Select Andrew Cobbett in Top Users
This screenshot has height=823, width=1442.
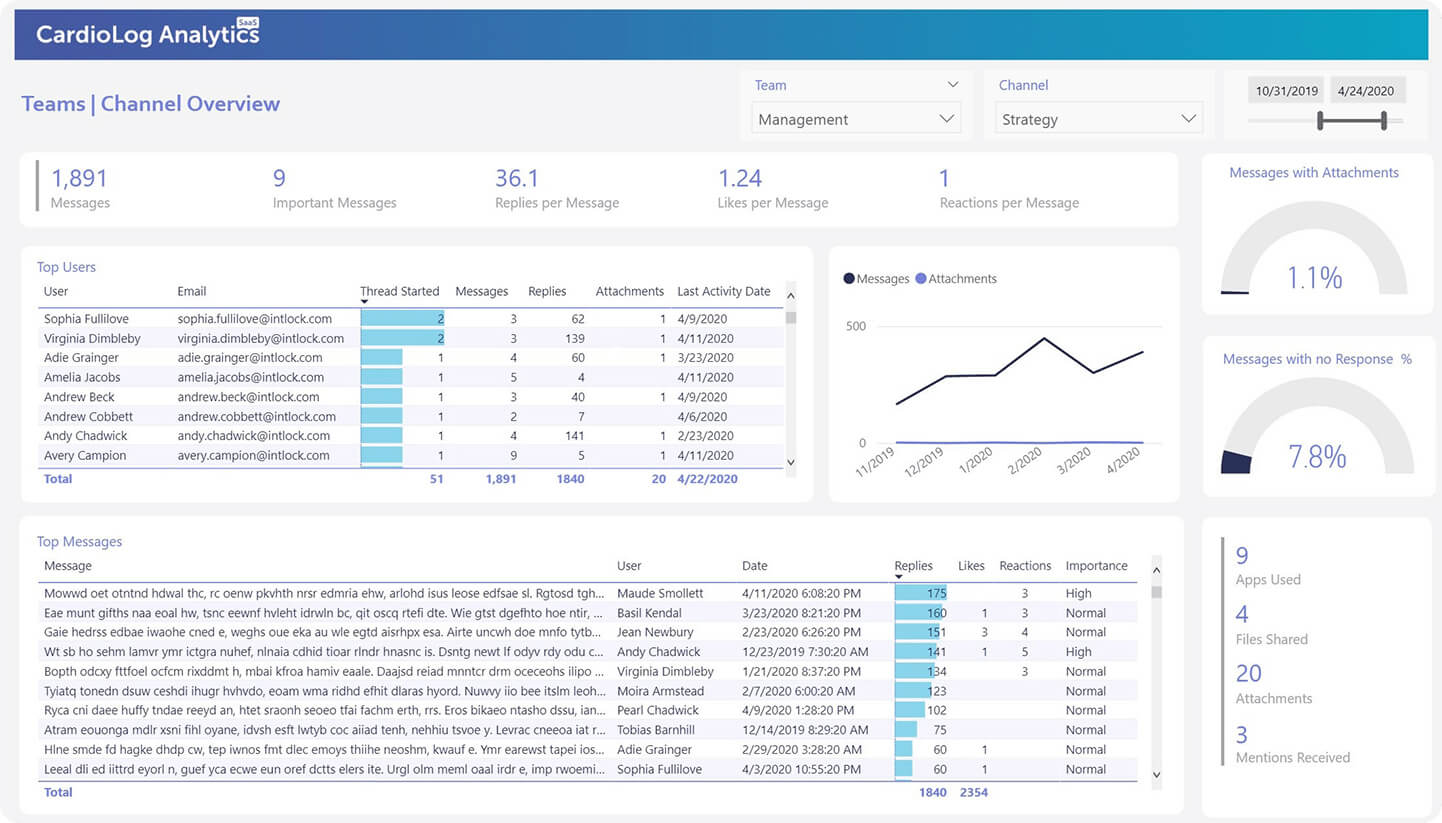(x=88, y=416)
